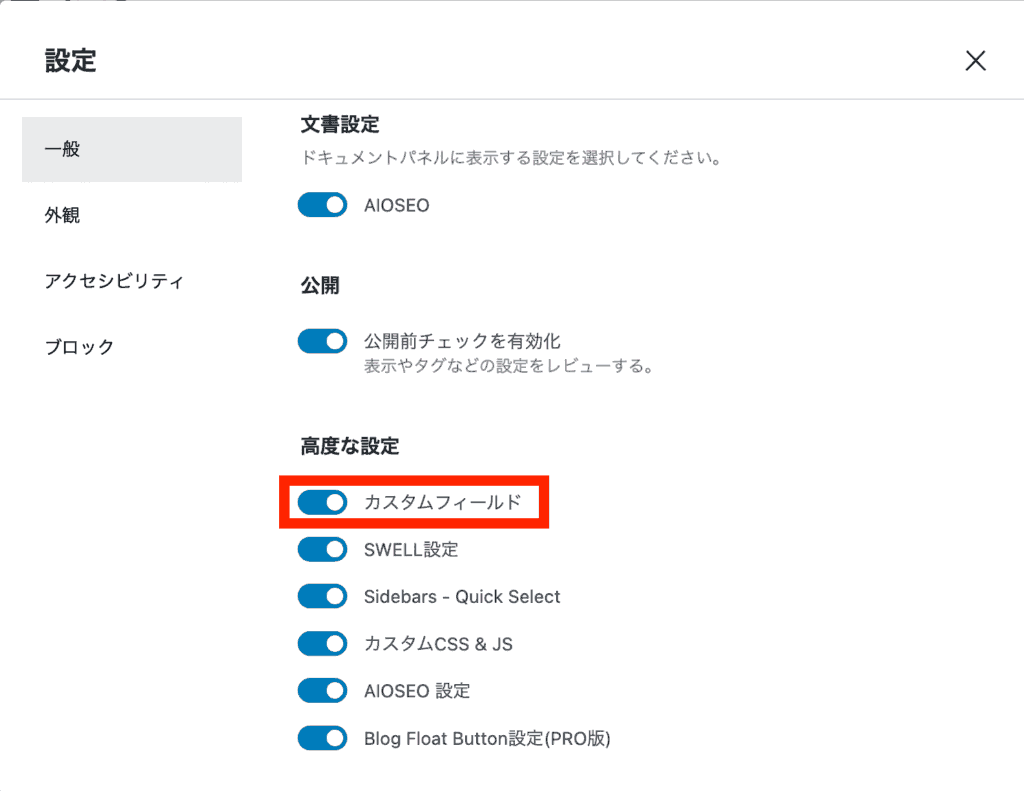Click the カスタムフィールド label text
Image resolution: width=1024 pixels, height=791 pixels.
click(442, 502)
